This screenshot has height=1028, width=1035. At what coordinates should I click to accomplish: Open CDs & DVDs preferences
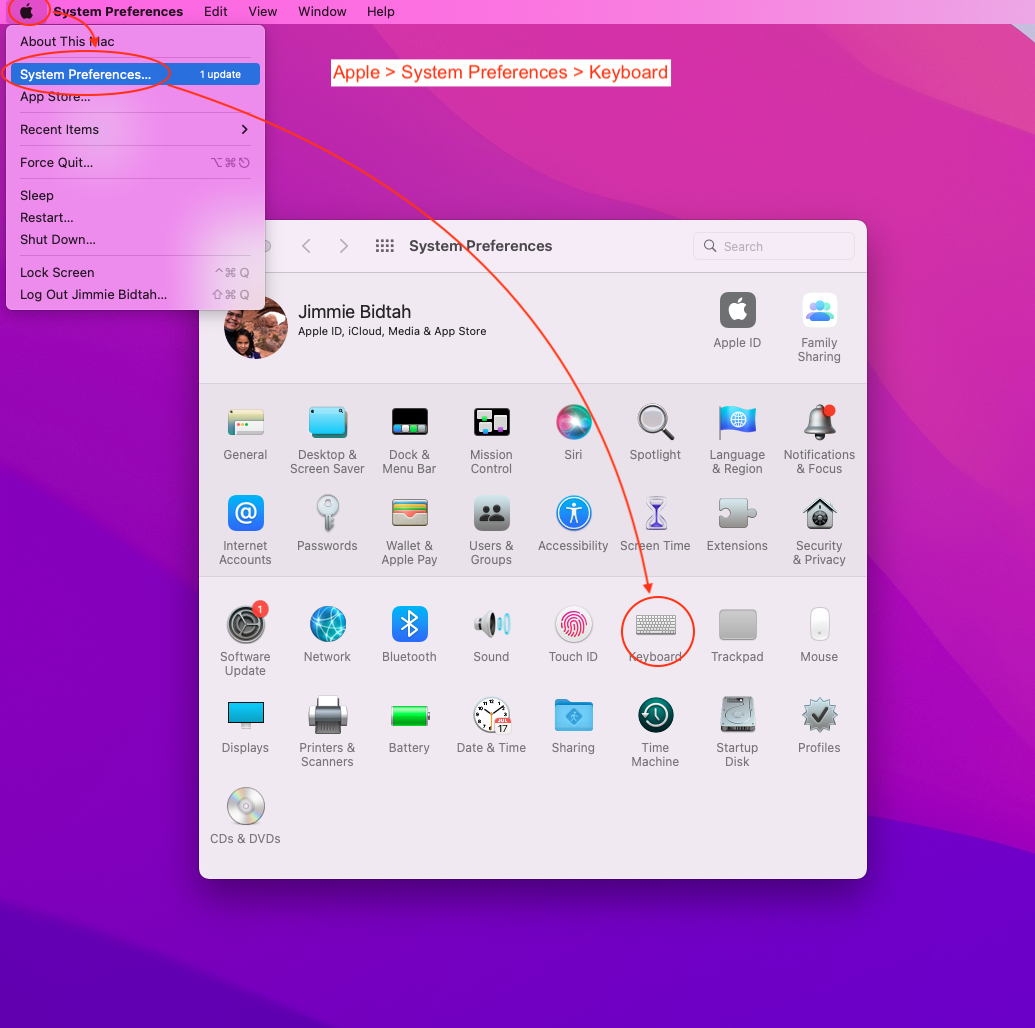(245, 816)
